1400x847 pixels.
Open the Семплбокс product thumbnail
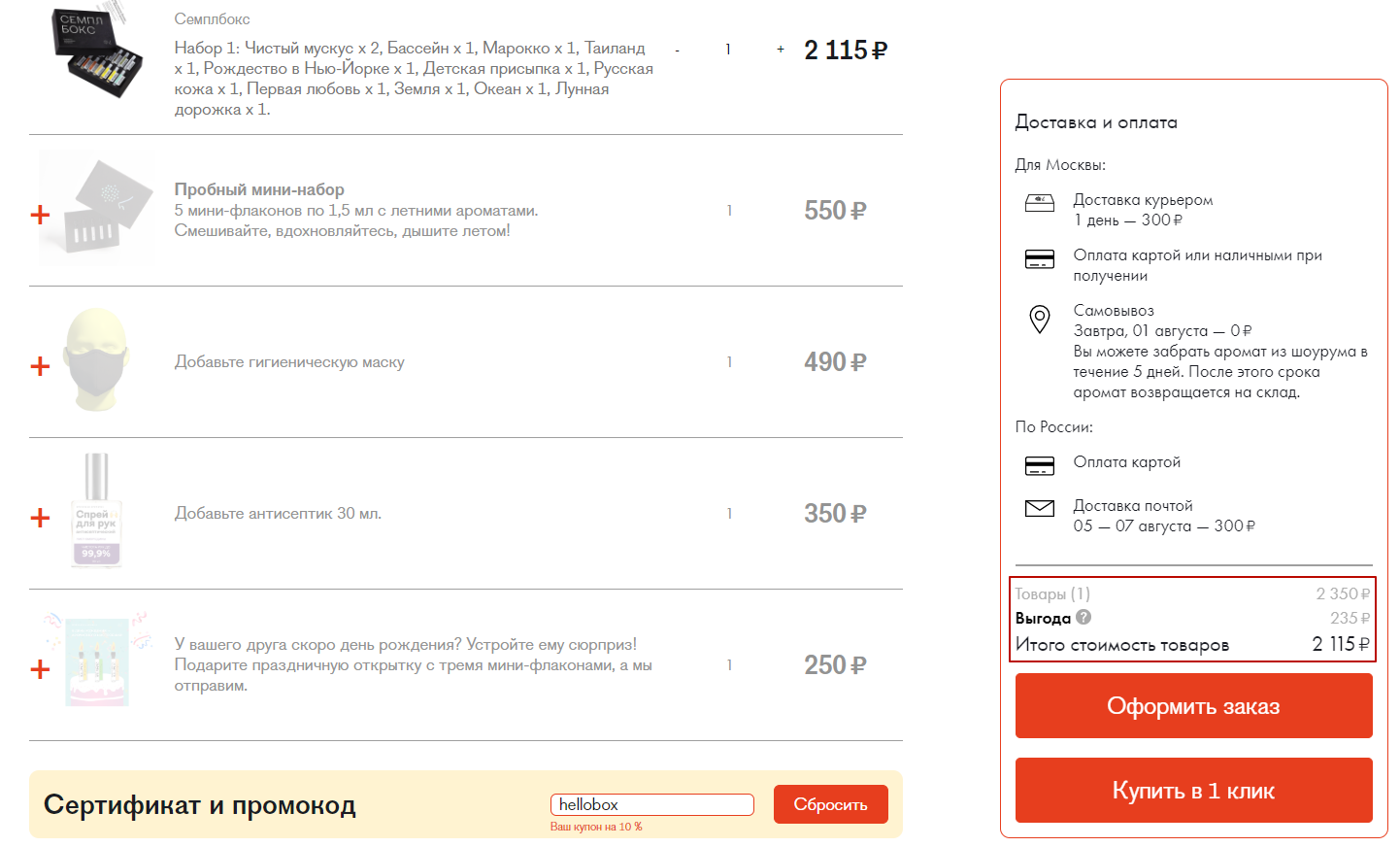point(97,51)
